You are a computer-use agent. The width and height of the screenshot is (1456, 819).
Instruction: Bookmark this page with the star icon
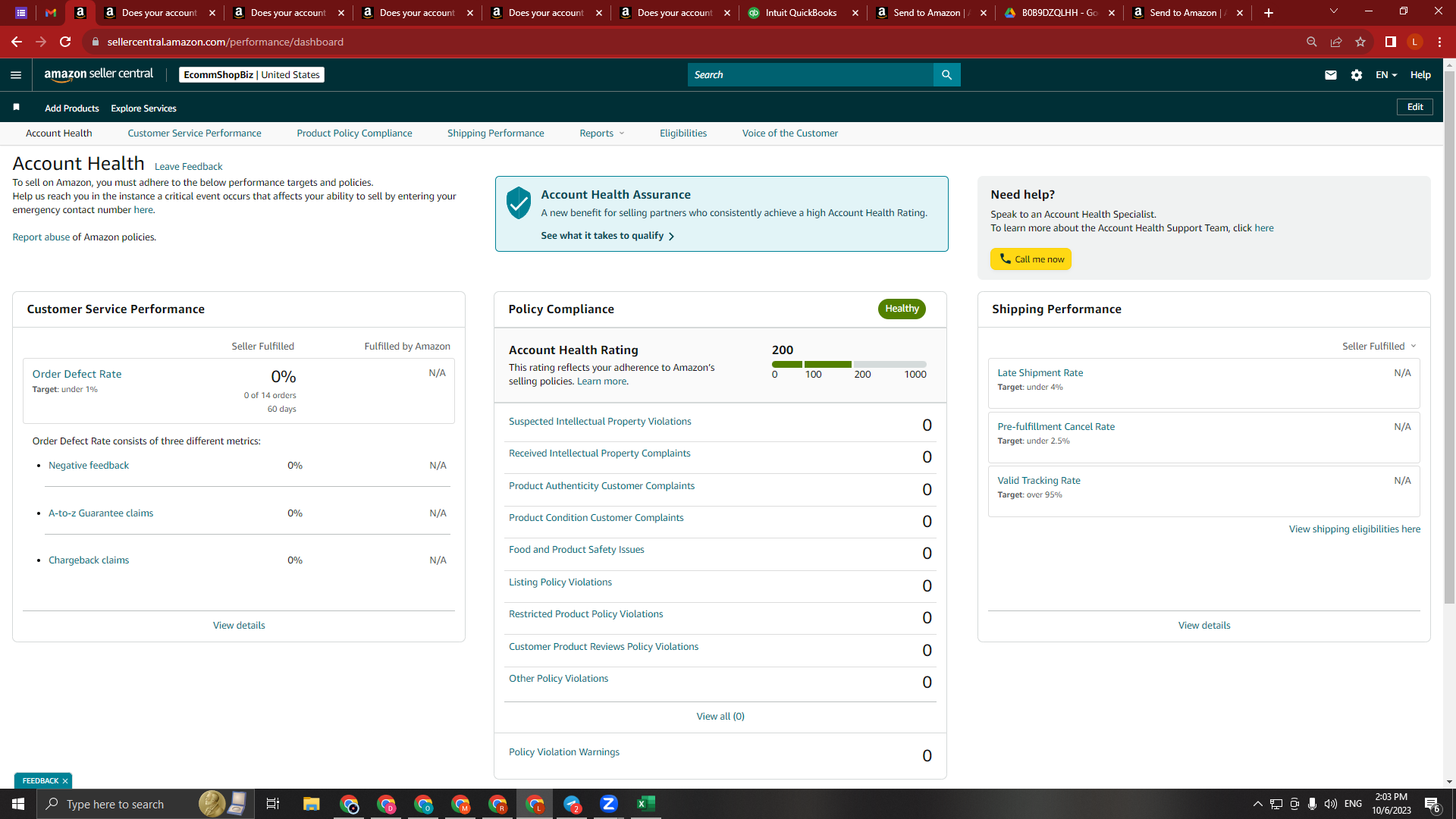pyautogui.click(x=1360, y=42)
